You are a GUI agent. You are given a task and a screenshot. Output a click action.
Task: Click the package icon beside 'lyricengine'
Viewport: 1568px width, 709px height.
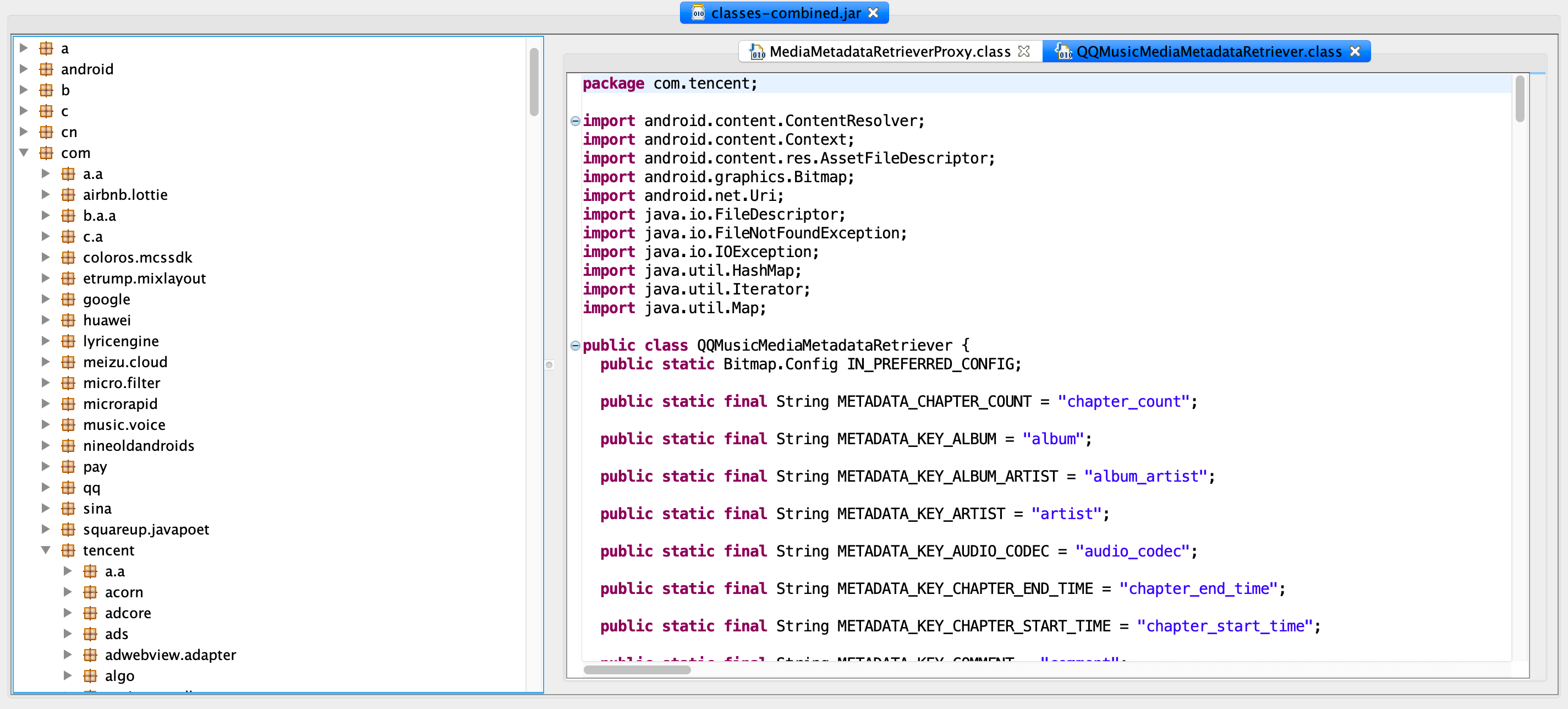(68, 341)
